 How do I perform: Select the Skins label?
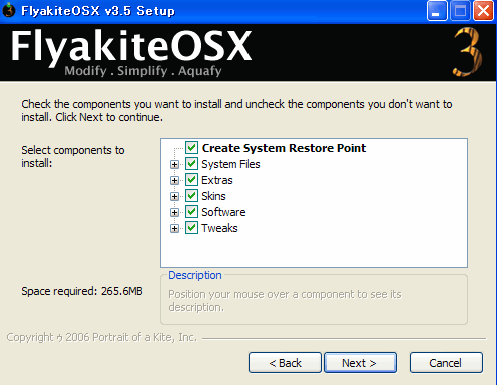tap(213, 196)
